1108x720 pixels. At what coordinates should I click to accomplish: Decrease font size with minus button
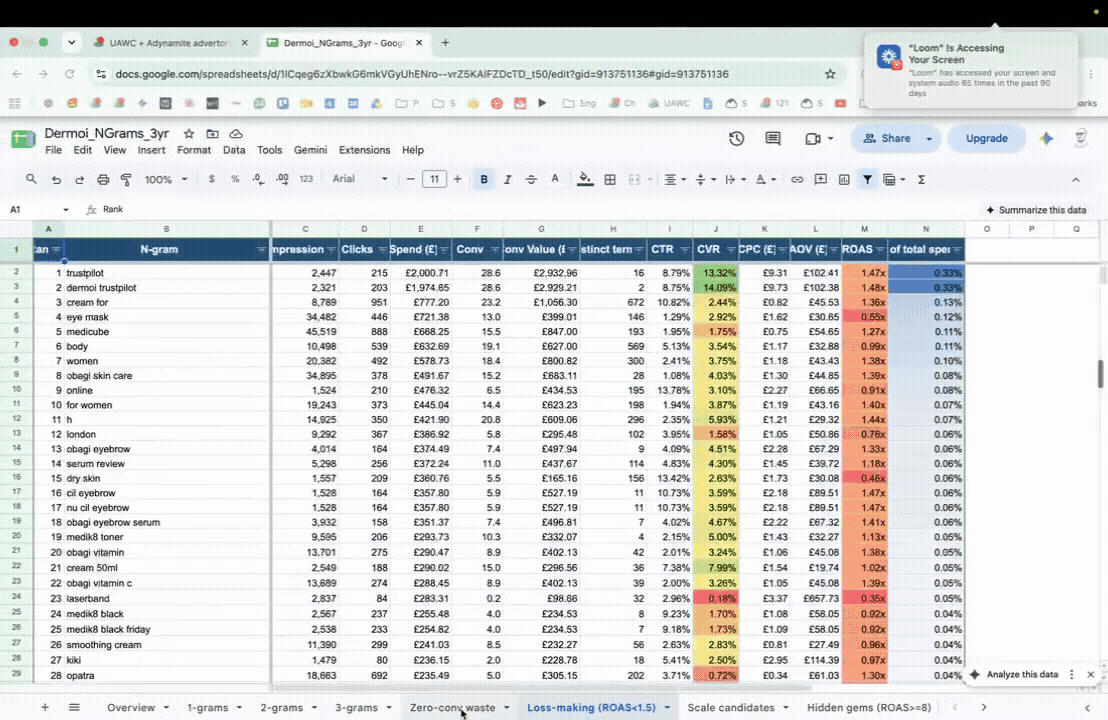tap(411, 179)
